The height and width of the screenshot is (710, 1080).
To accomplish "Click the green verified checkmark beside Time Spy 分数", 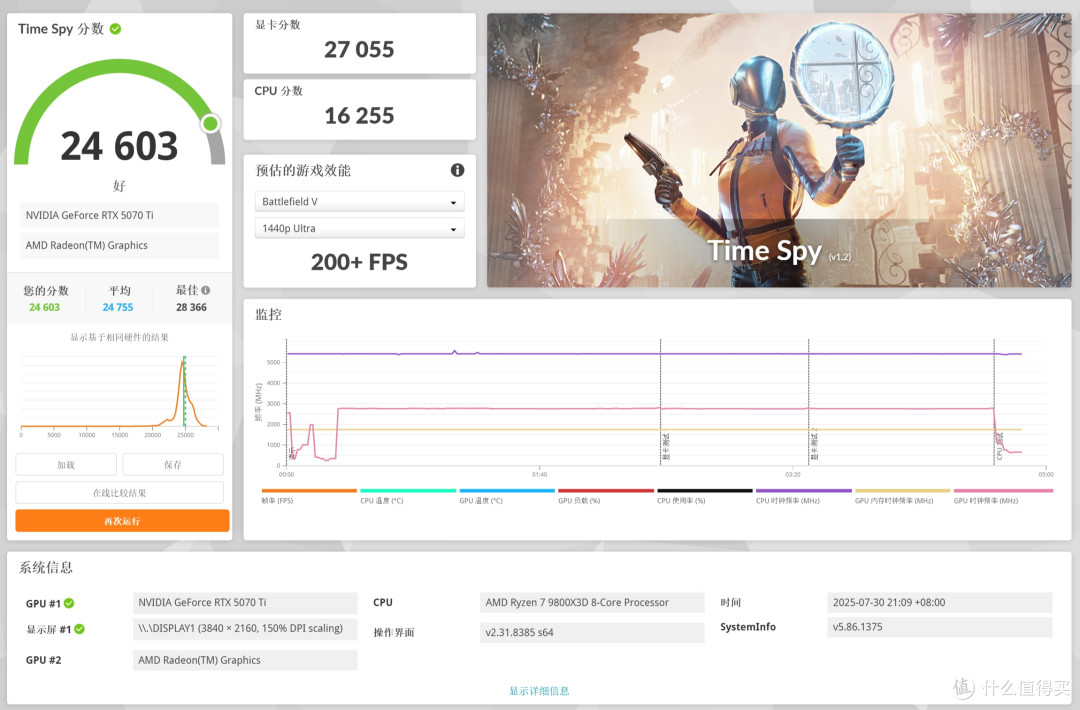I will 116,29.
